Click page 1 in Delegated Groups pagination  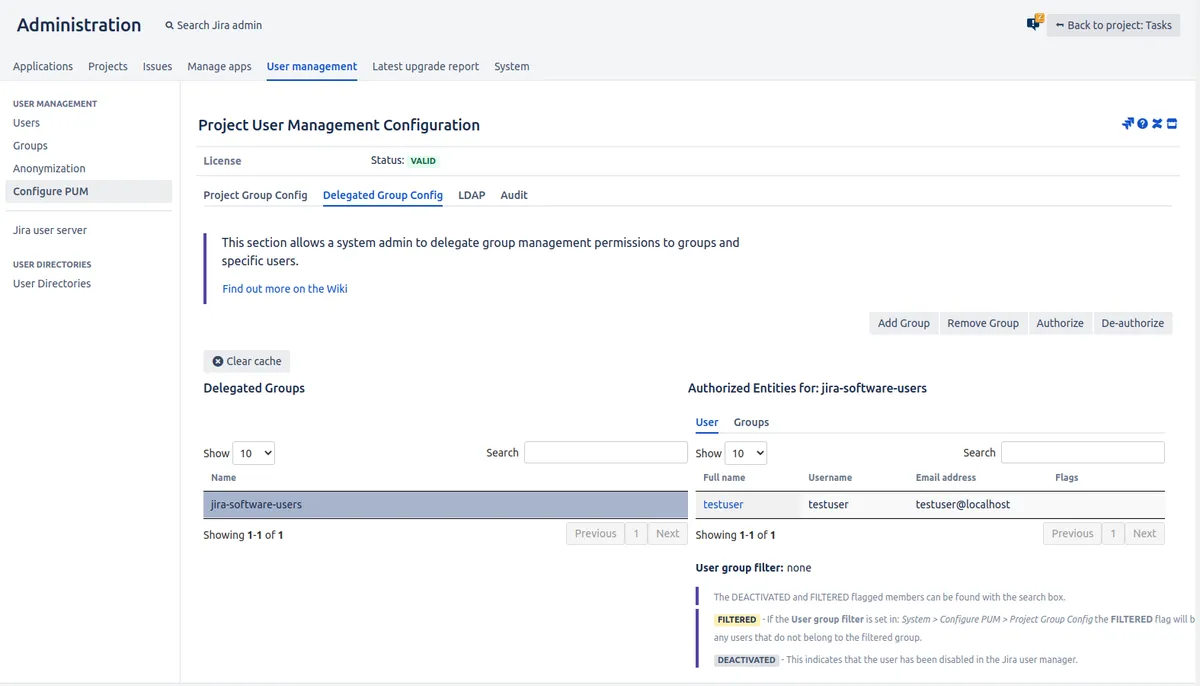pos(636,534)
